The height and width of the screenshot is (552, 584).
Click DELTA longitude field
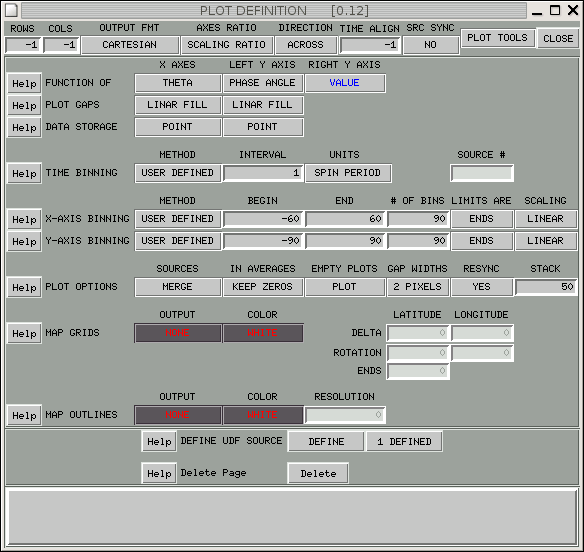click(x=482, y=333)
